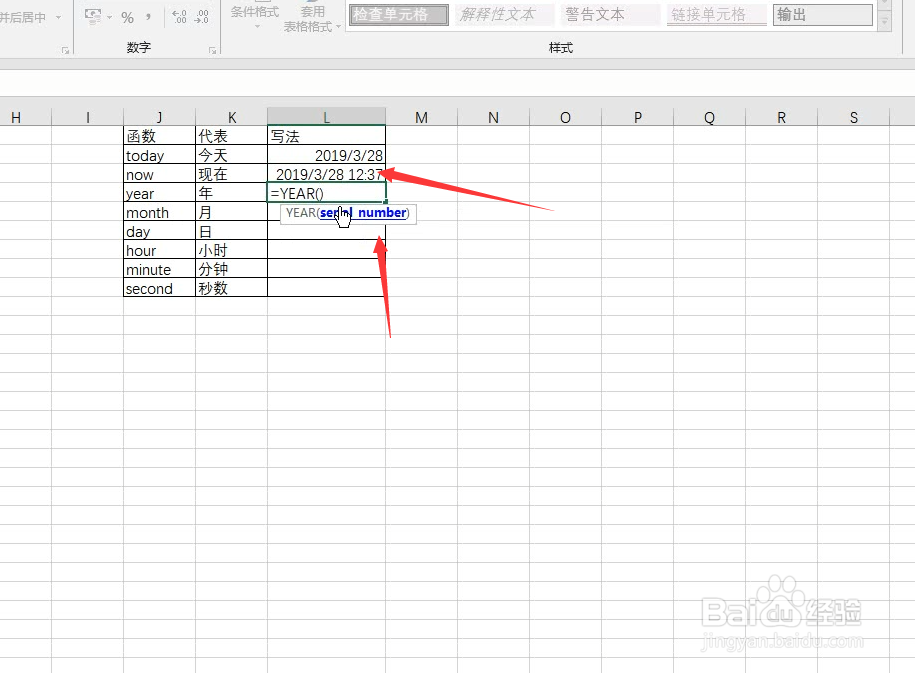Select the cell containing year
Image resolution: width=915 pixels, height=673 pixels.
click(x=159, y=193)
